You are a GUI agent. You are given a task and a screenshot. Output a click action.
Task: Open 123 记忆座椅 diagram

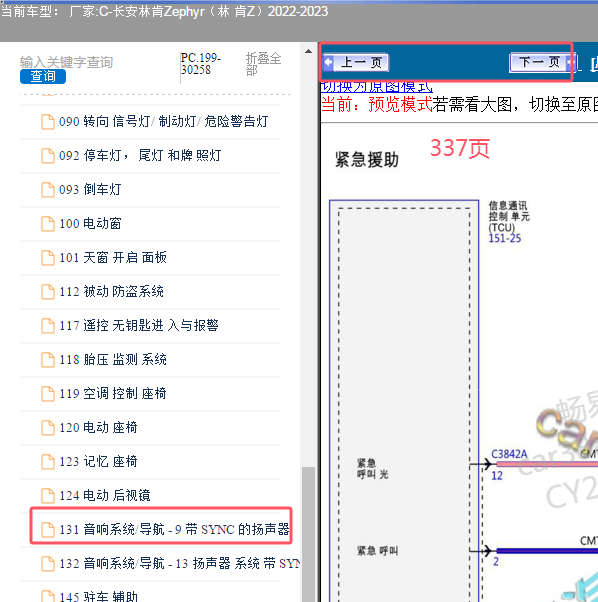98,461
